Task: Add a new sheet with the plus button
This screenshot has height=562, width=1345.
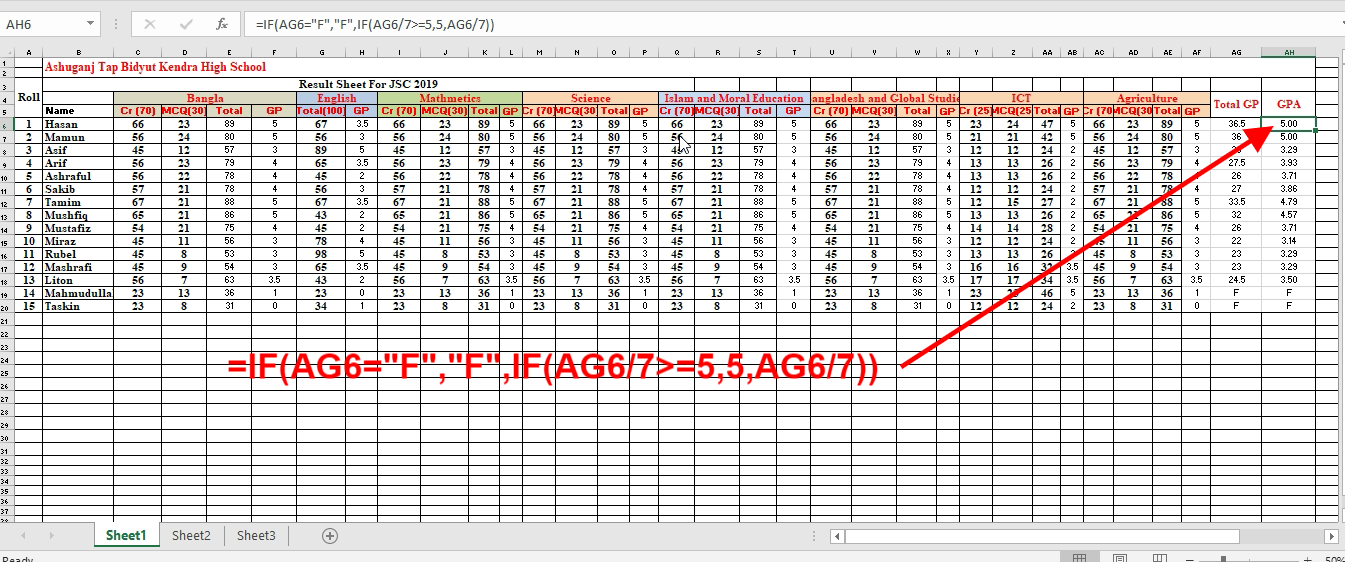Action: [x=331, y=536]
